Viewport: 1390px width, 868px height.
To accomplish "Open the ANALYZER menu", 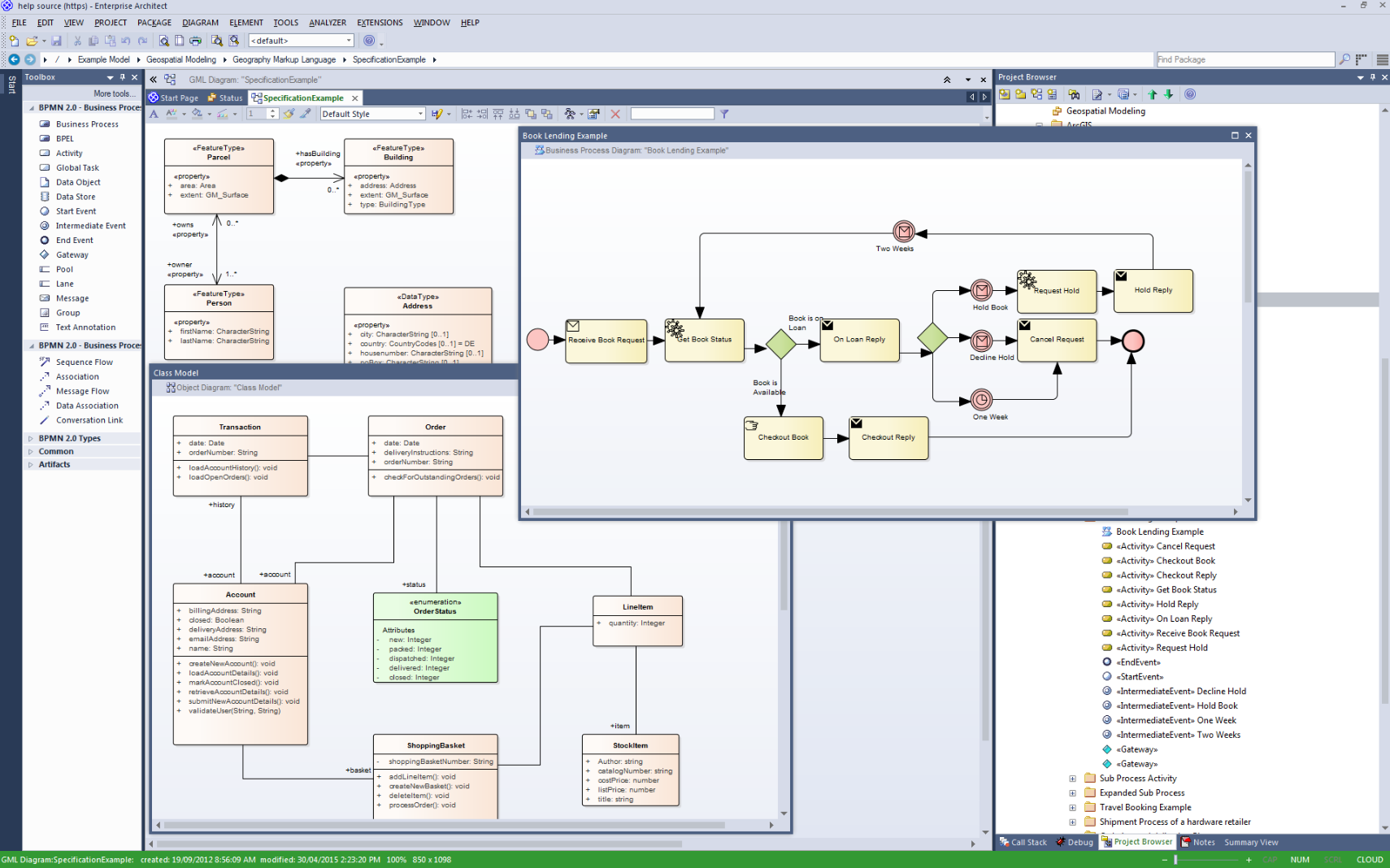I will tap(328, 23).
